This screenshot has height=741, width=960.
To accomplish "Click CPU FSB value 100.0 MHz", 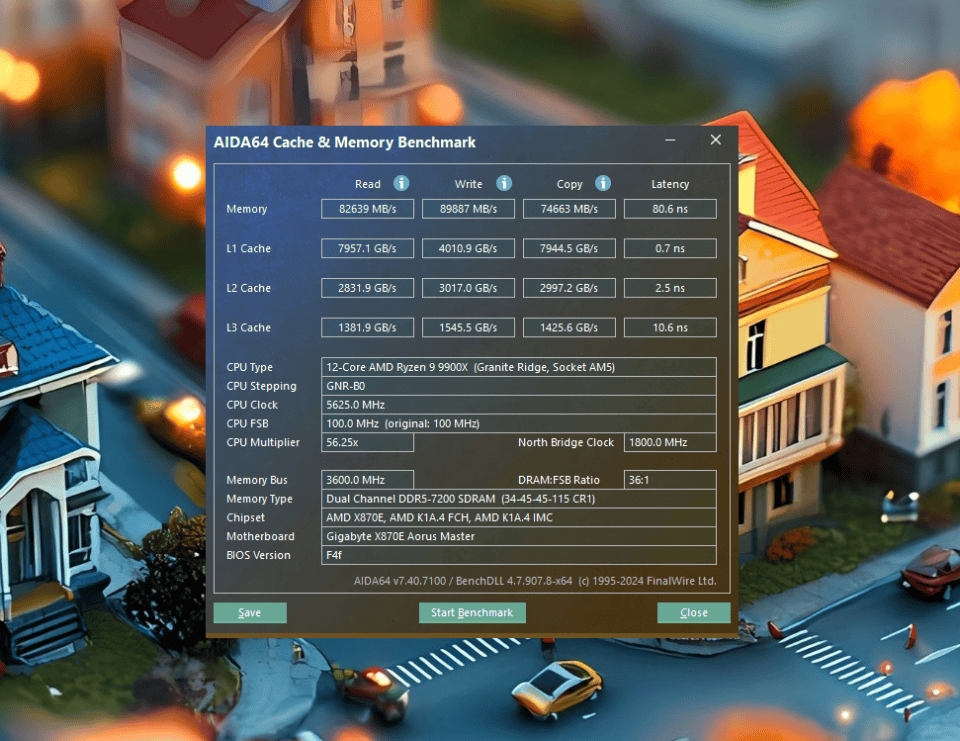I will [x=519, y=423].
